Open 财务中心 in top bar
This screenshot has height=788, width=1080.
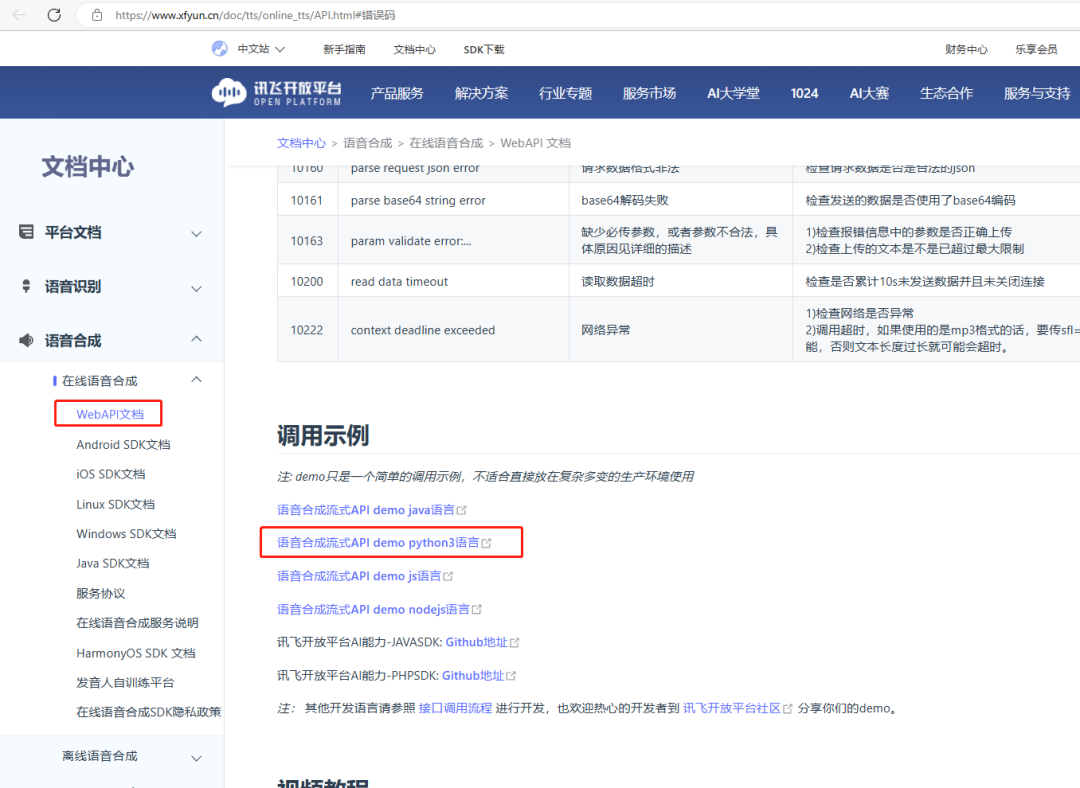click(966, 50)
